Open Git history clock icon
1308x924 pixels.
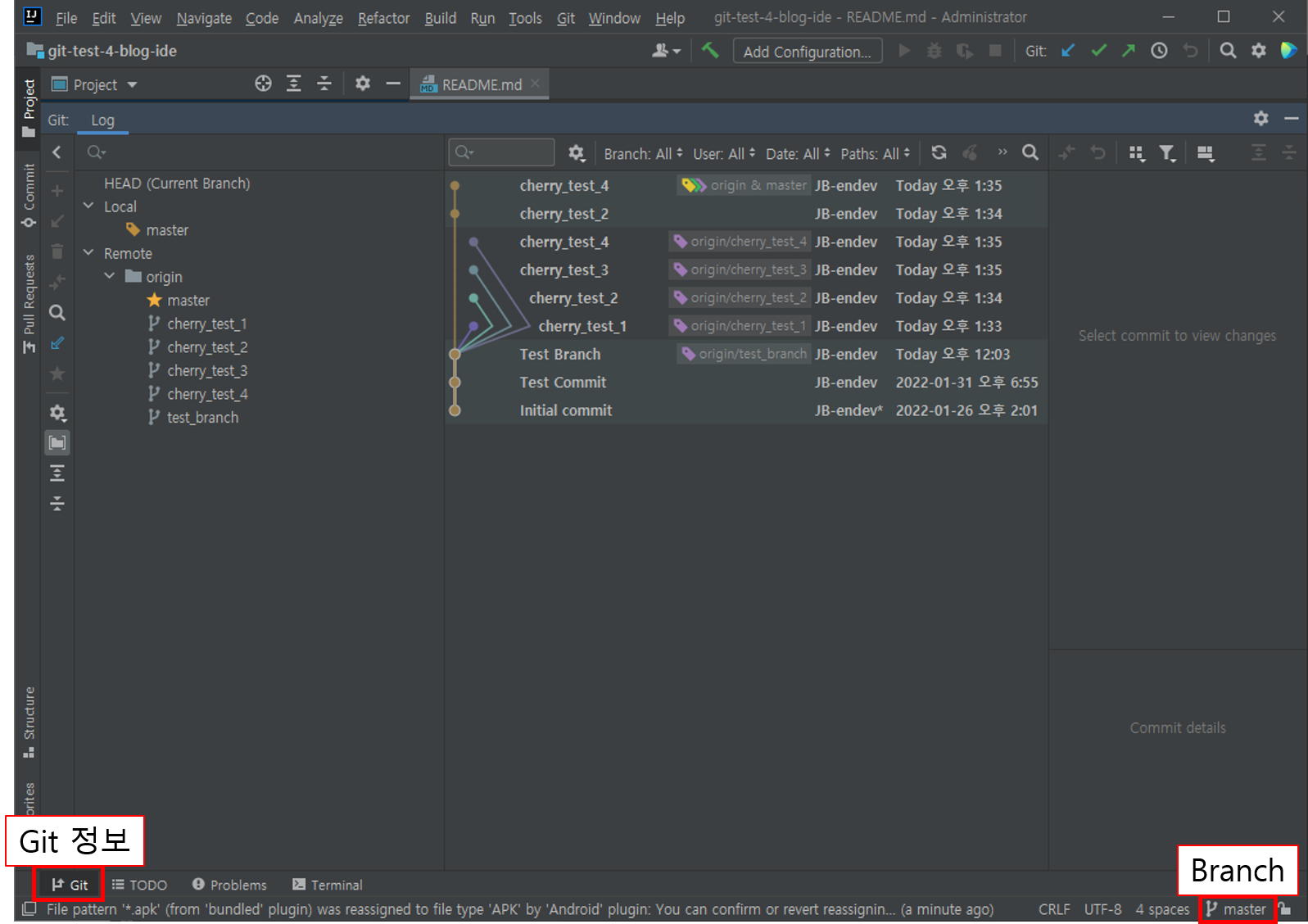pos(1159,51)
